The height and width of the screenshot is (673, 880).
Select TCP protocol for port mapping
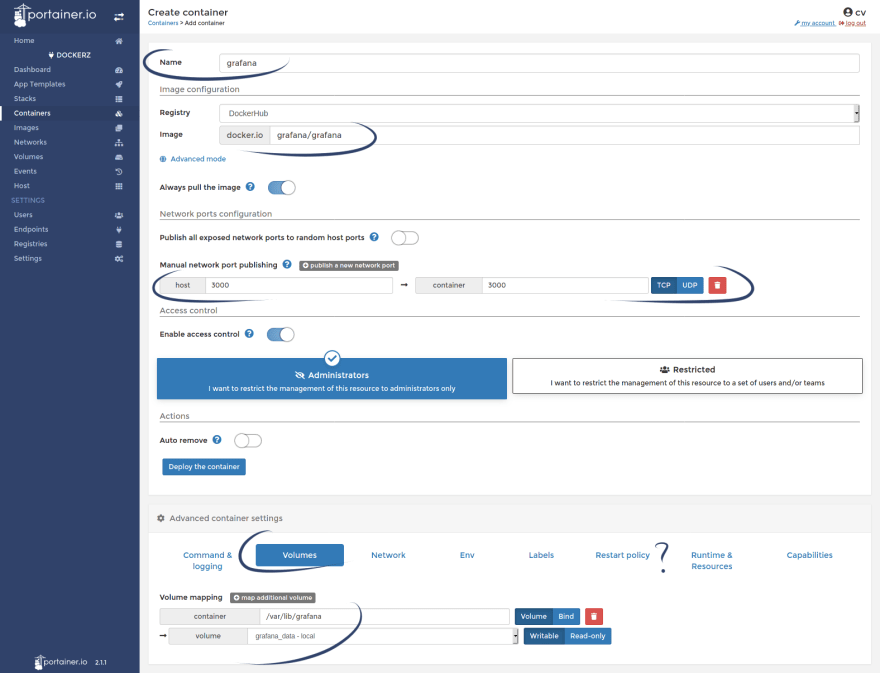click(664, 285)
